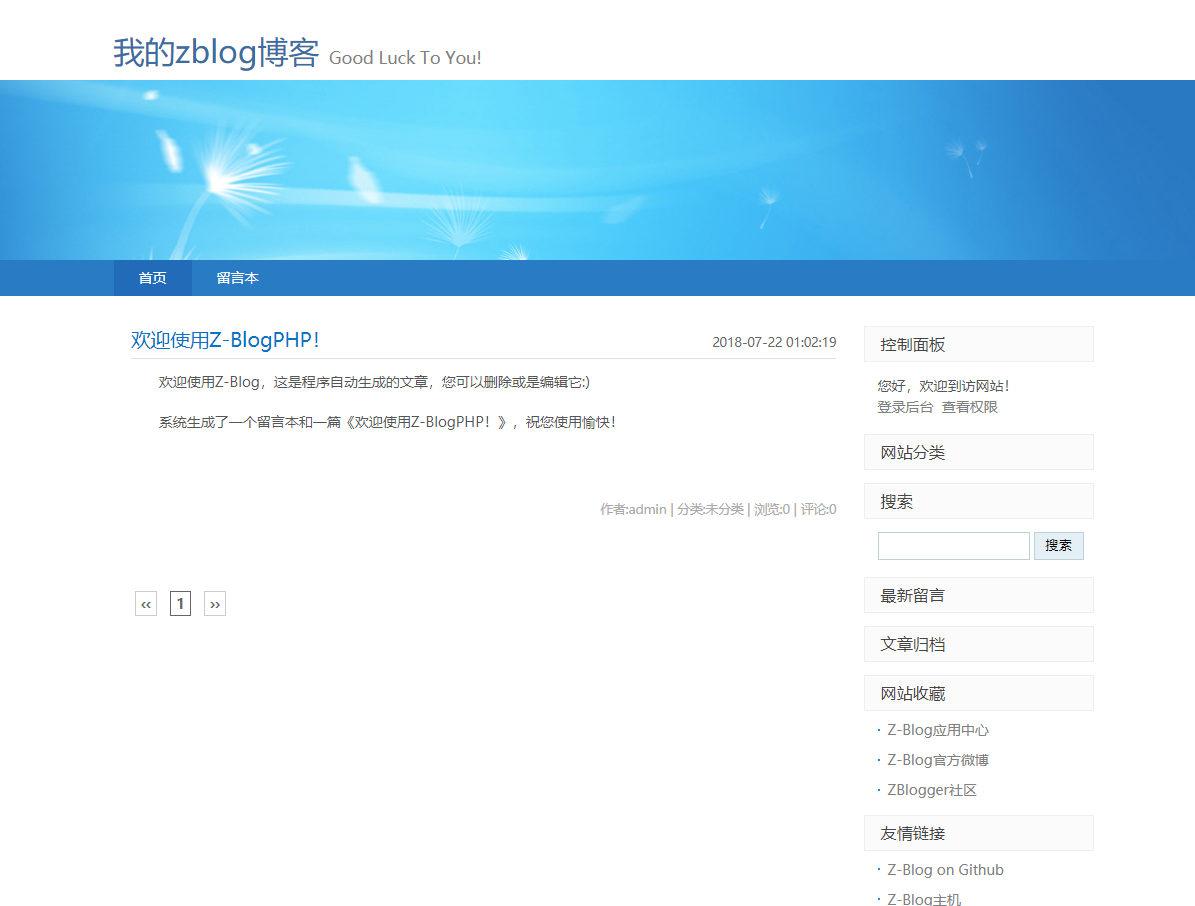
Task: Click the next page arrow icon
Action: (x=214, y=603)
